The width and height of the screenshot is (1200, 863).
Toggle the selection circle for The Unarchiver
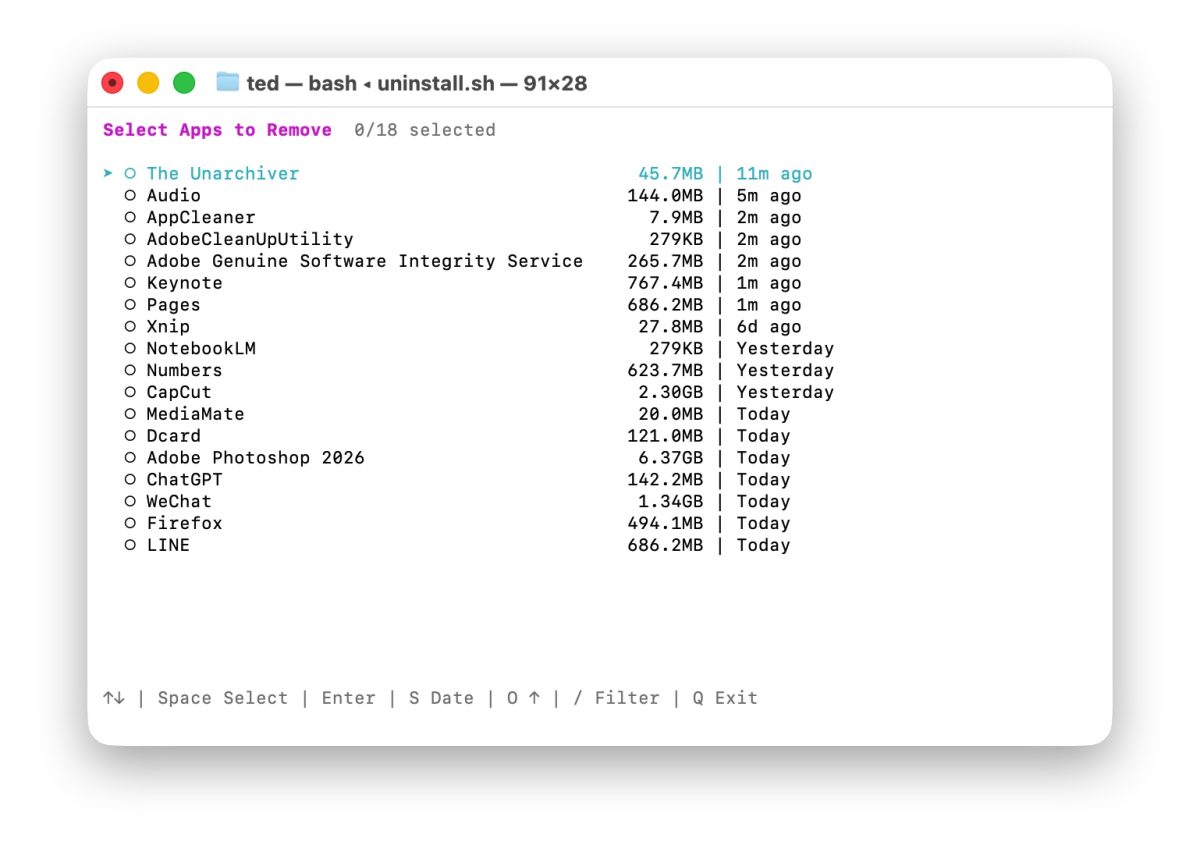[x=130, y=174]
